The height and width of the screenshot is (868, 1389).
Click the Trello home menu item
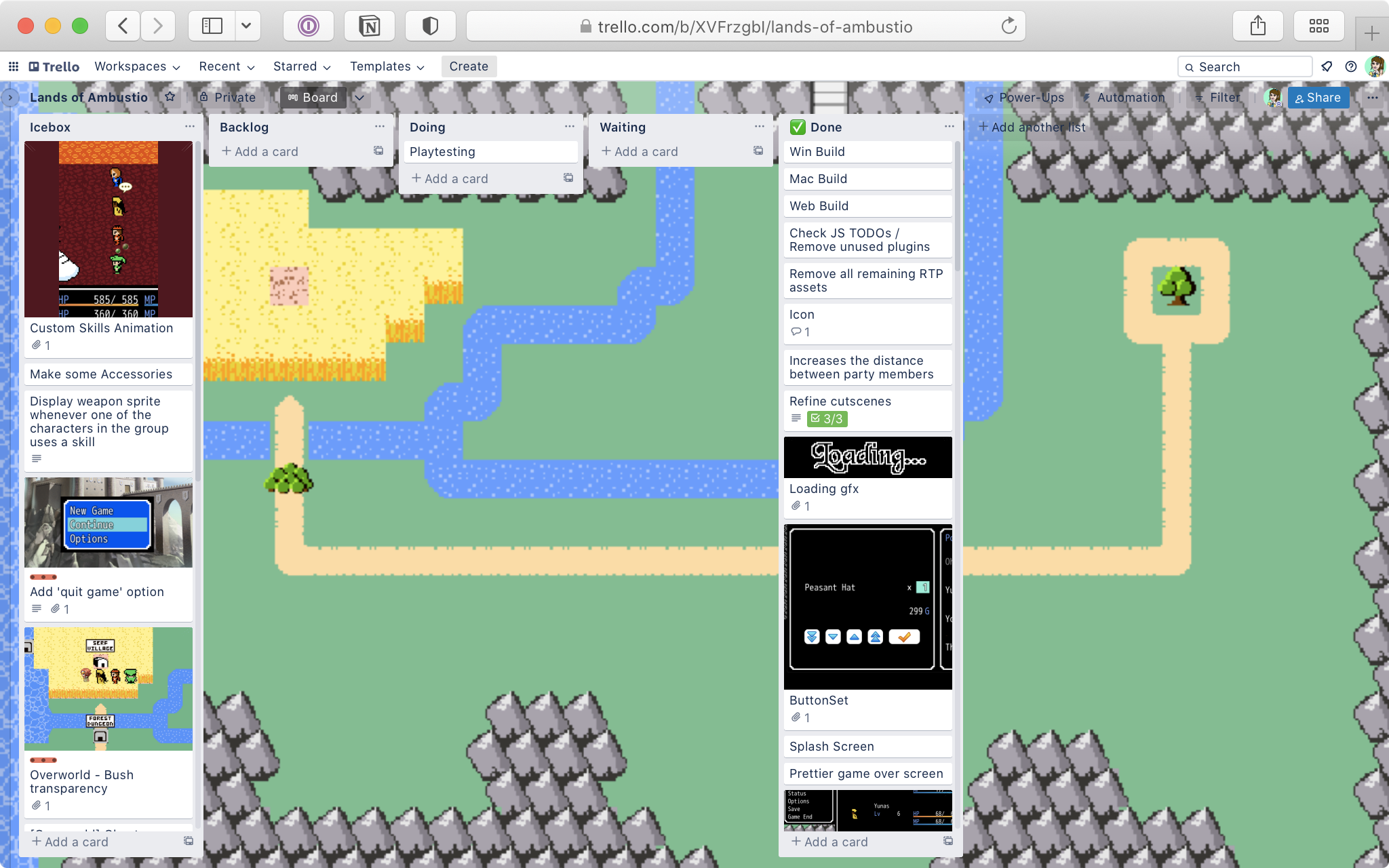[53, 66]
